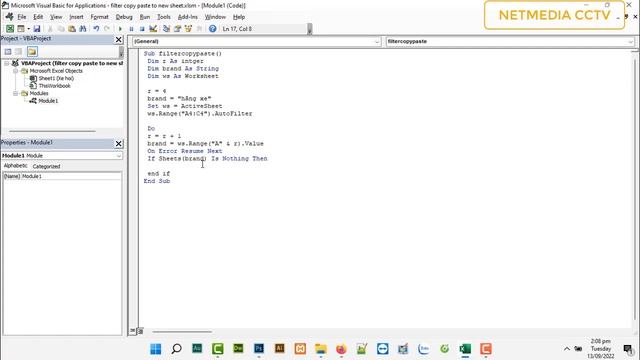Open the Add-Ins menu
This screenshot has width=640, height=360.
click(187, 17)
